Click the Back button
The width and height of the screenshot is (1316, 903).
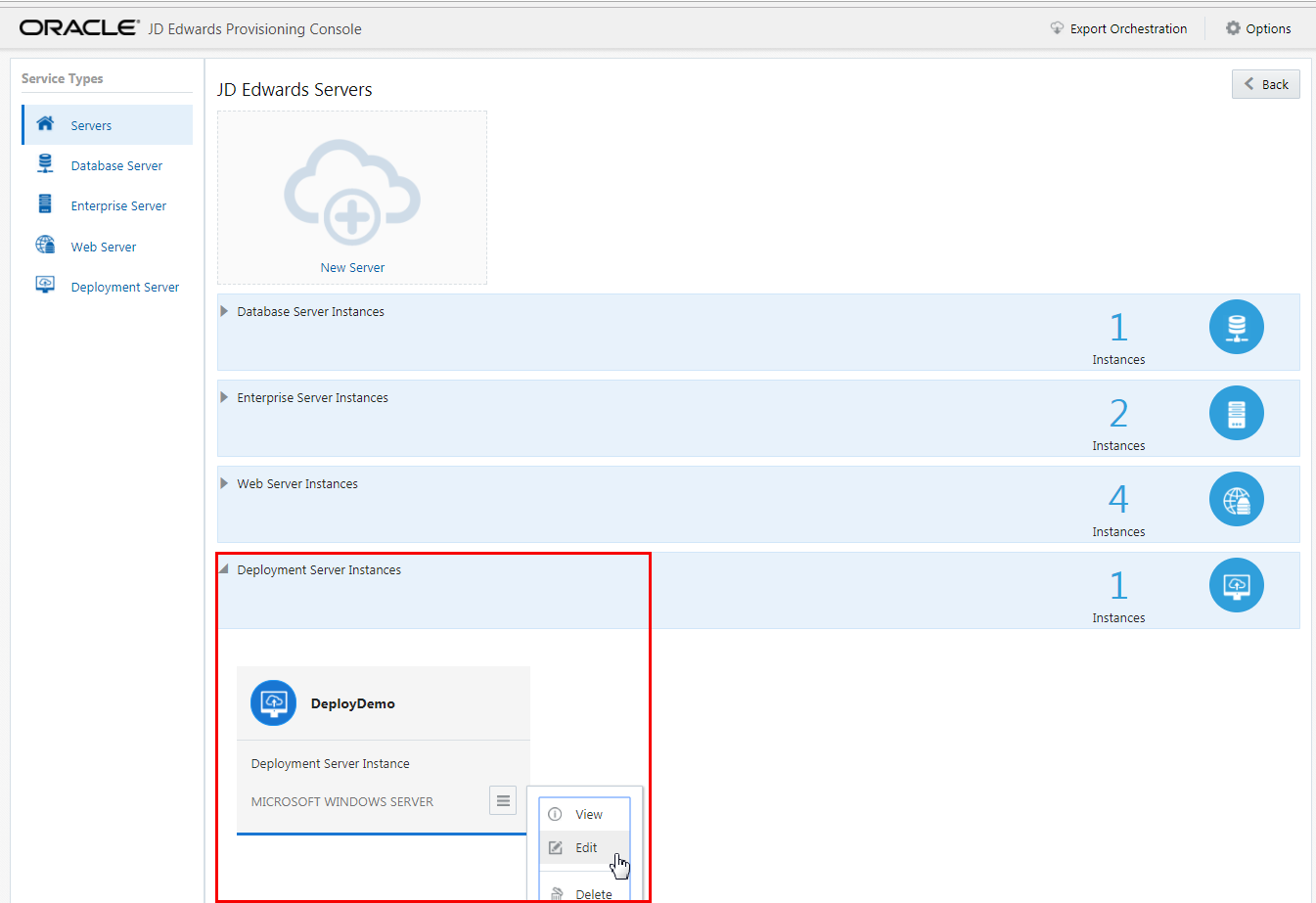1265,84
